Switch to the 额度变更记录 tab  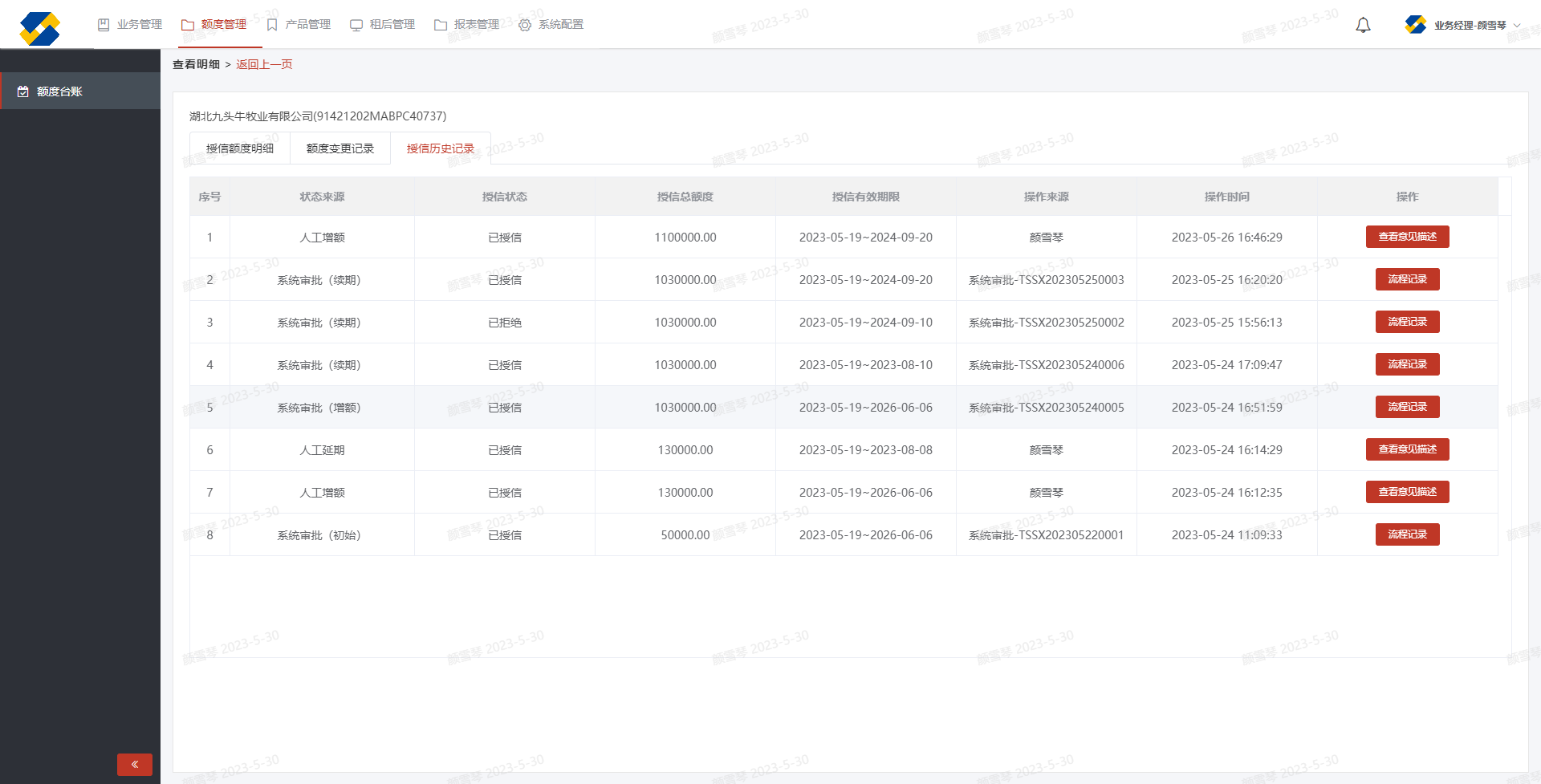click(340, 148)
